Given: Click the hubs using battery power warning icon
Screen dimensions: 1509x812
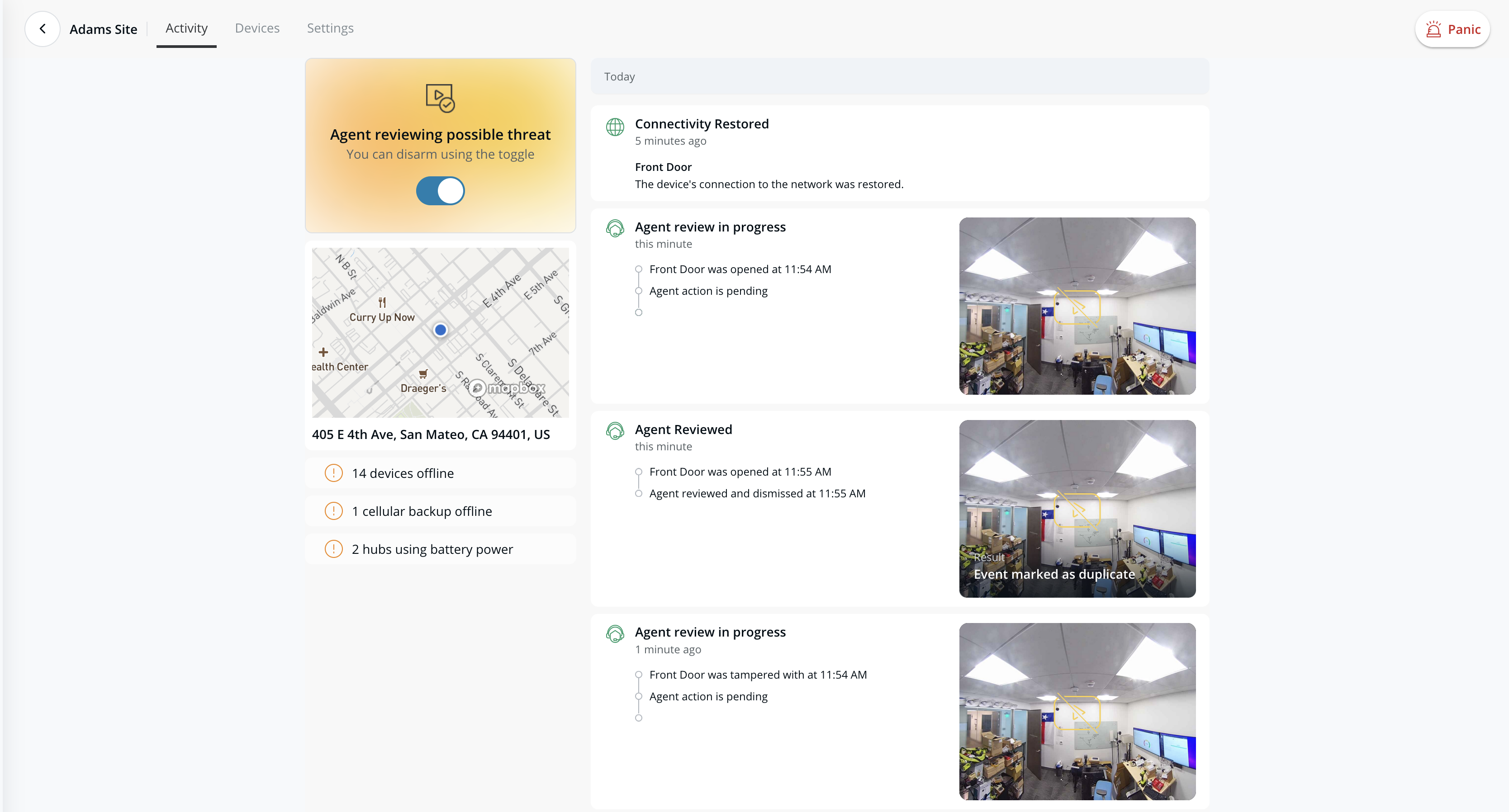Looking at the screenshot, I should pyautogui.click(x=333, y=549).
